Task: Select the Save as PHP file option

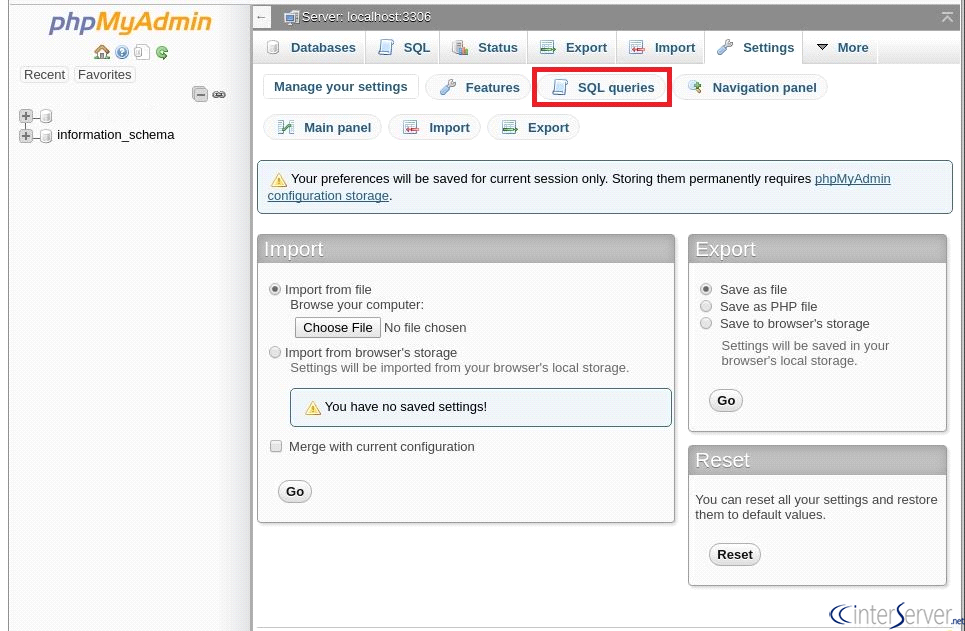Action: 707,307
